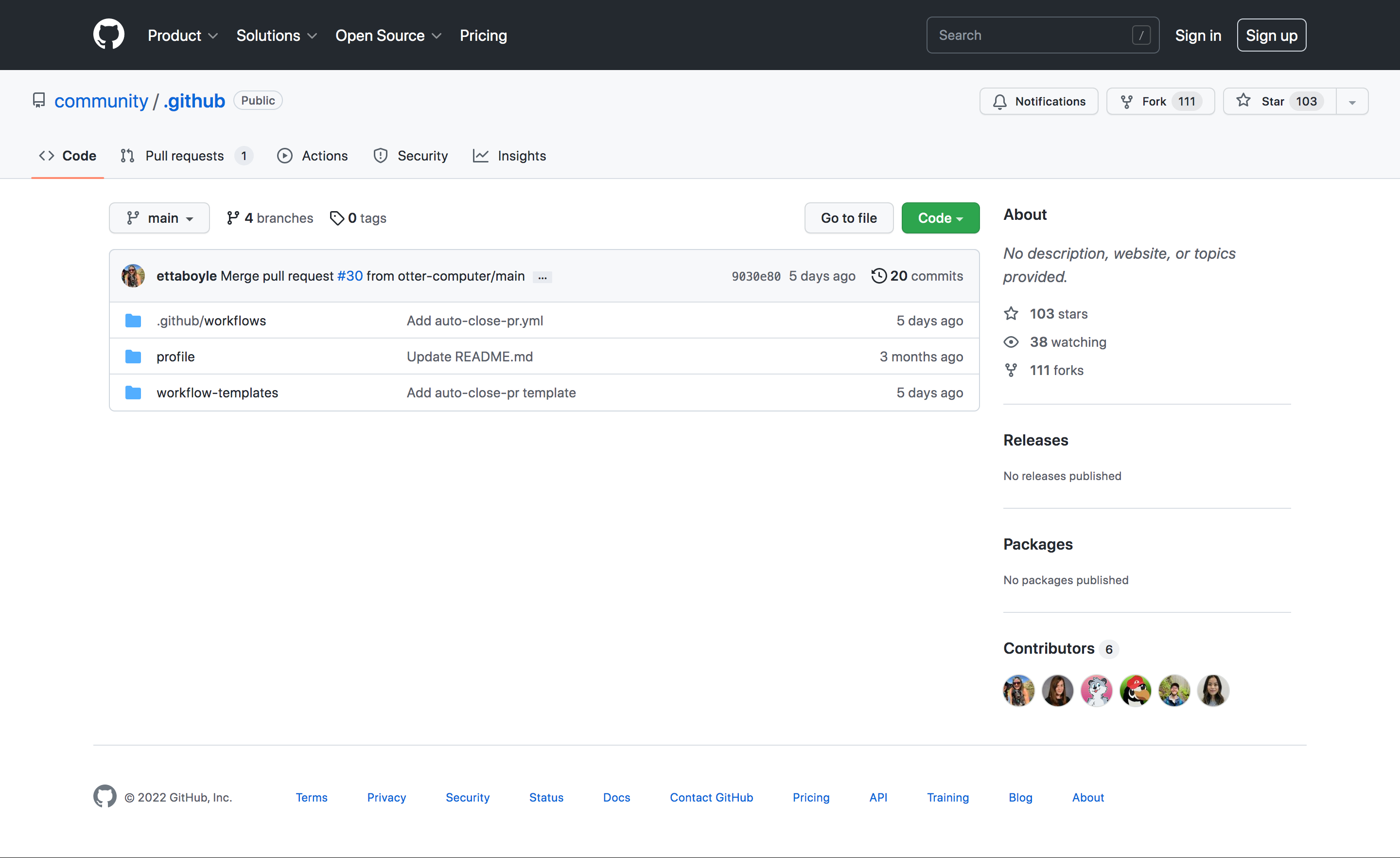Expand the Solutions menu
This screenshot has width=1400, height=858.
point(276,35)
